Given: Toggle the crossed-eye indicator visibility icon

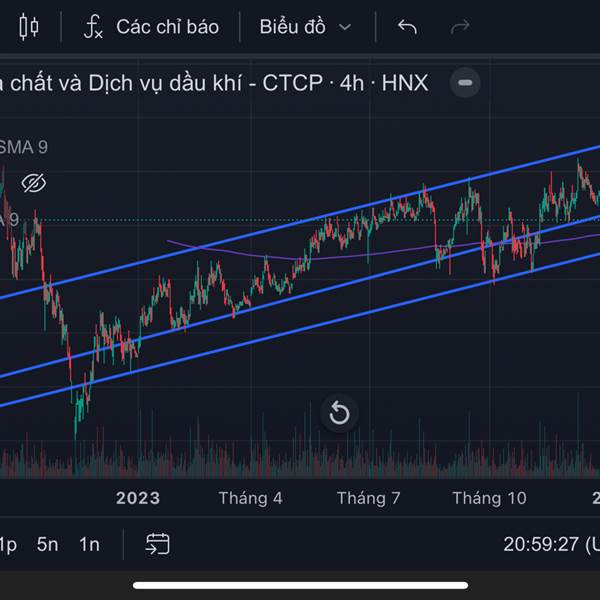Looking at the screenshot, I should coord(34,183).
